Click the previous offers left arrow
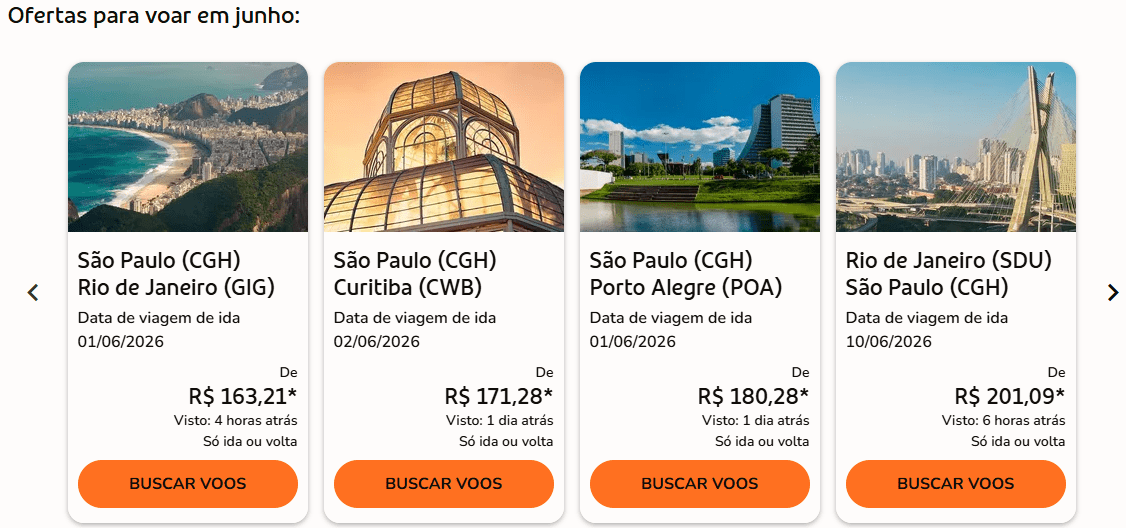 pos(33,293)
